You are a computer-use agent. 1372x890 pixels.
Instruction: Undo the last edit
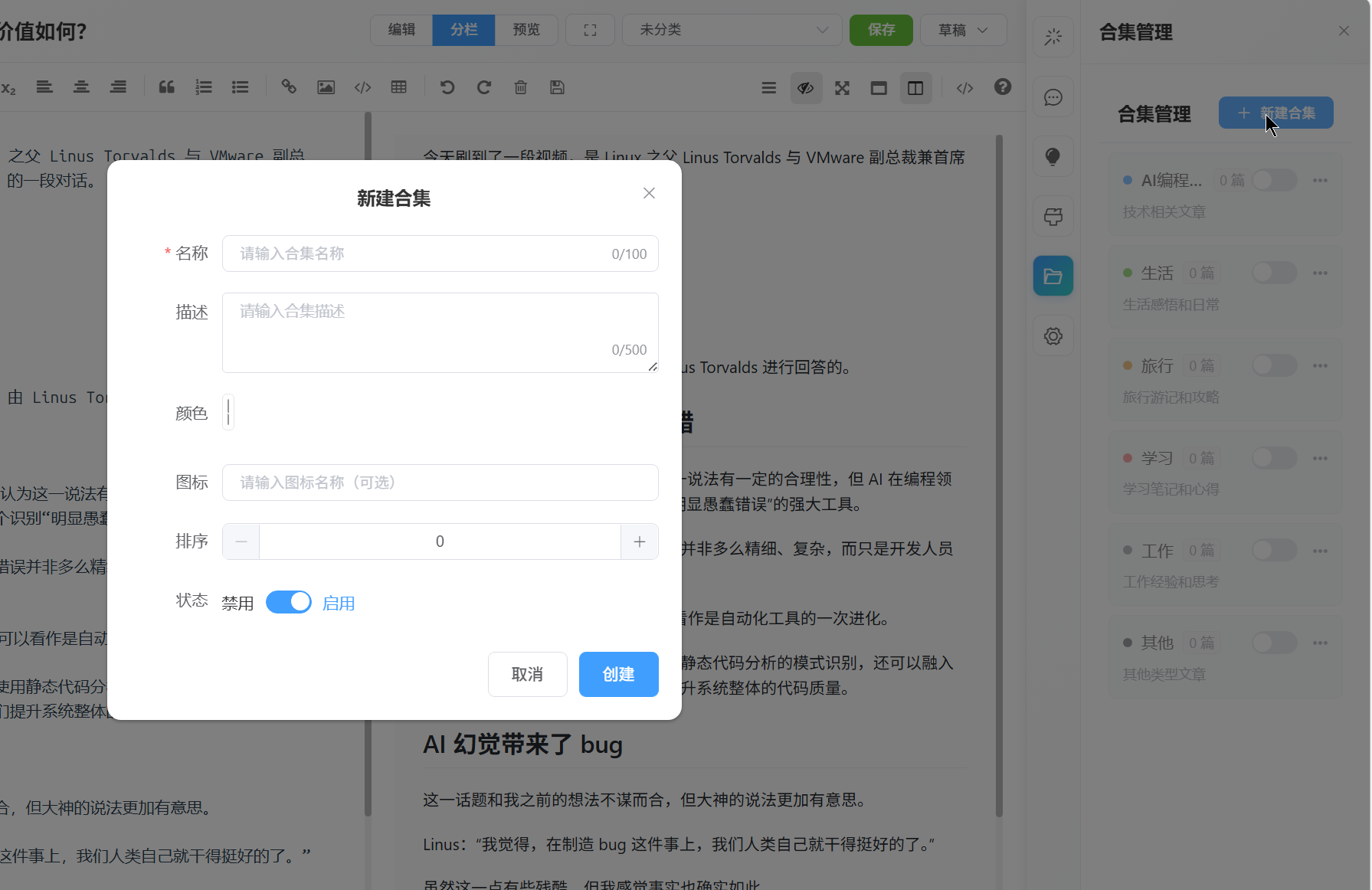point(447,87)
